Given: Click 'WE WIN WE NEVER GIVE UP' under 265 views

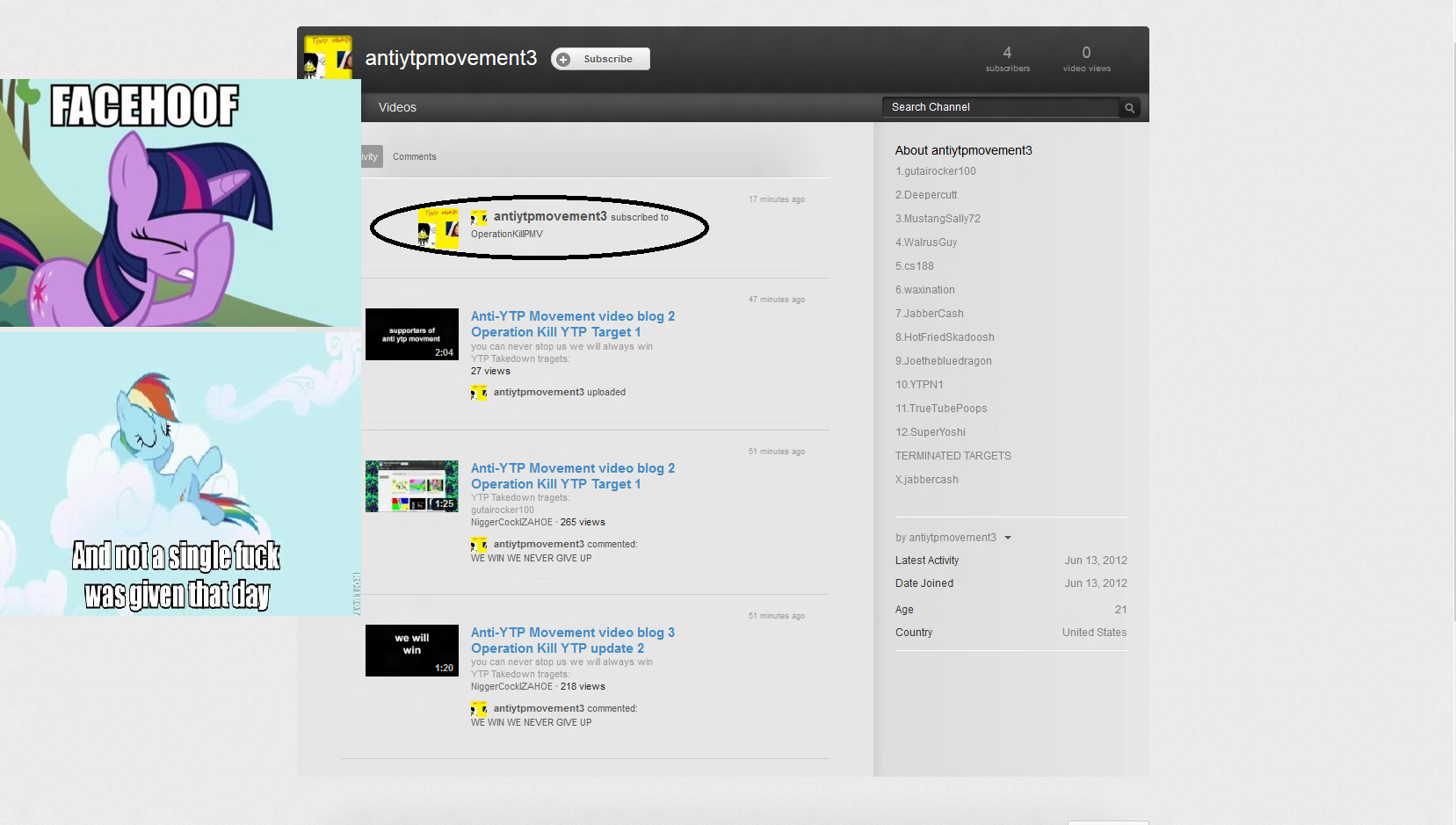Looking at the screenshot, I should (532, 558).
